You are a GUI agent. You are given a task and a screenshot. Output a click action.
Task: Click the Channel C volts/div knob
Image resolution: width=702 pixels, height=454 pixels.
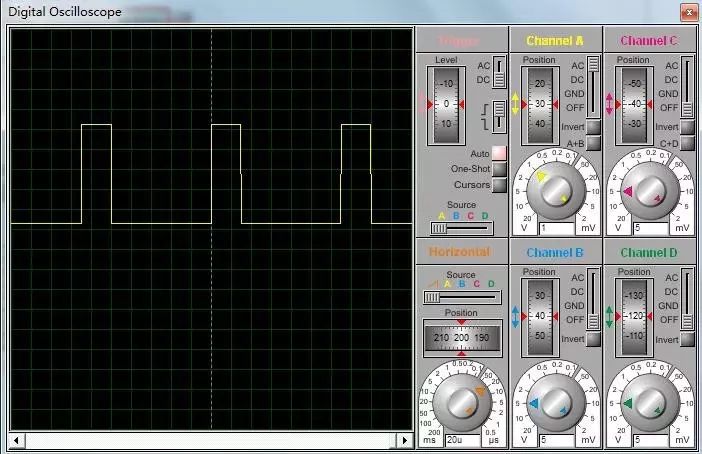coord(650,190)
